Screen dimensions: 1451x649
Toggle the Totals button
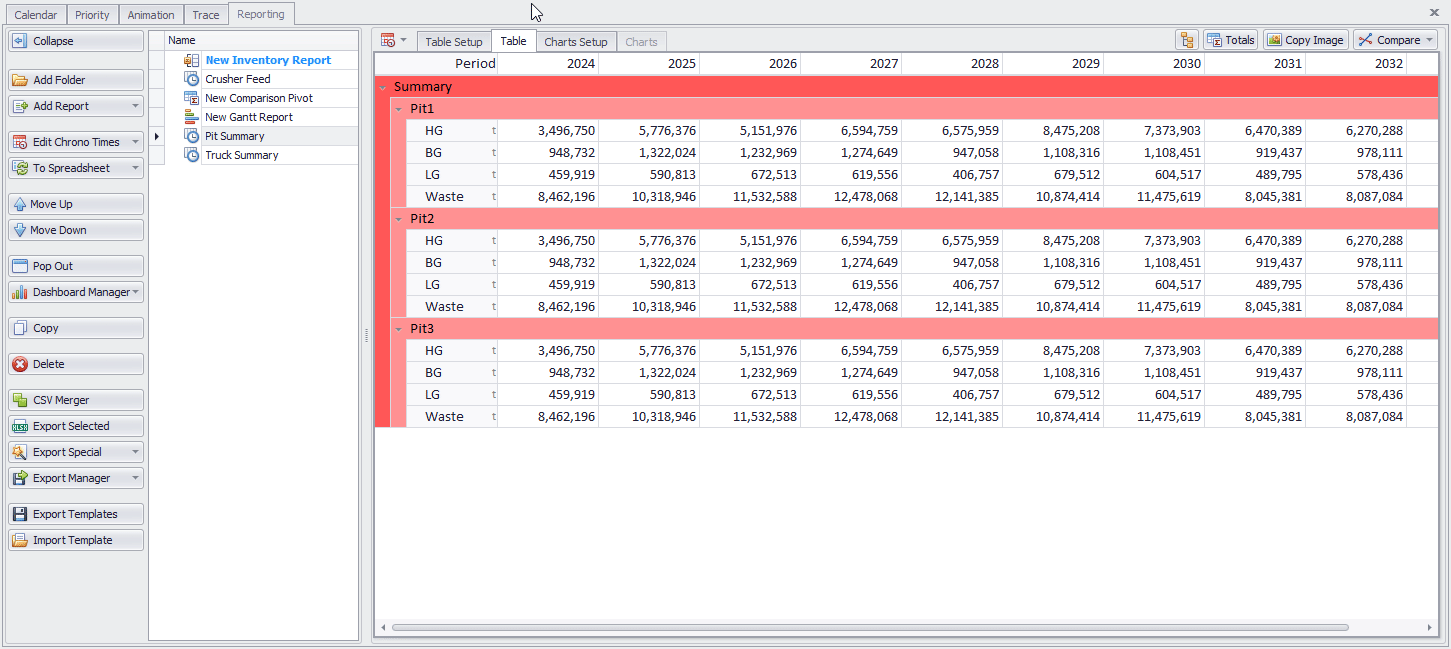[1230, 40]
